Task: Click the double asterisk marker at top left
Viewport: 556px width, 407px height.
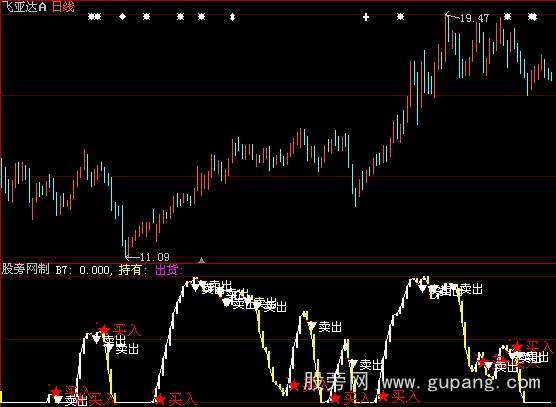Action: pos(94,16)
